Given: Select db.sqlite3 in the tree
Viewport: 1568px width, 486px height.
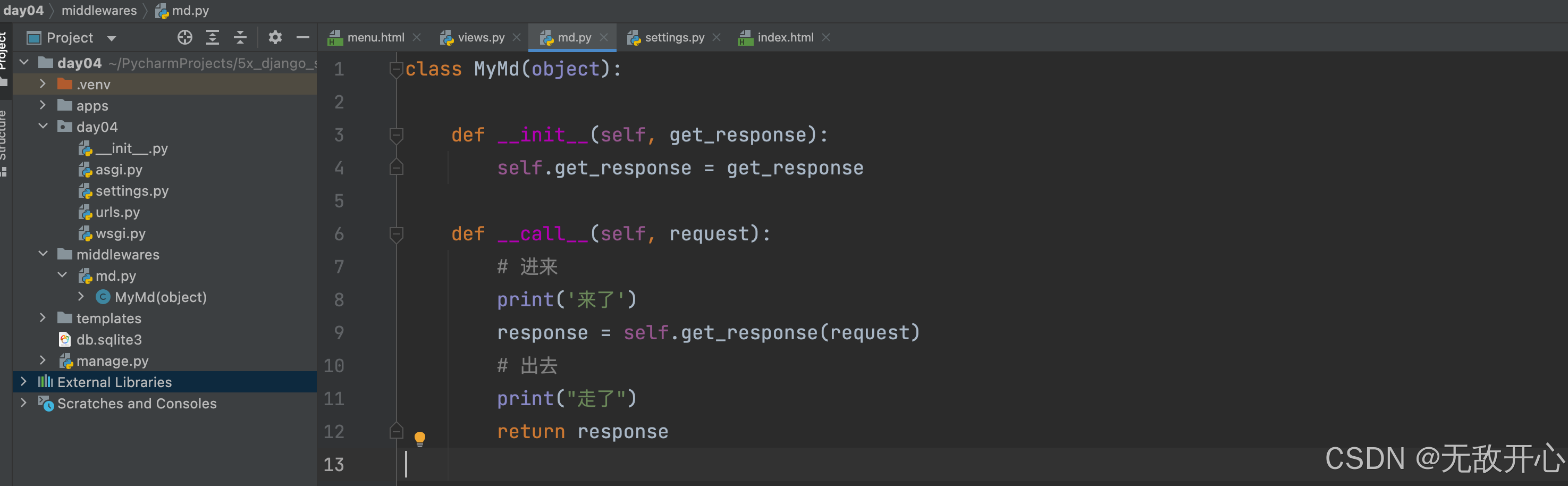Looking at the screenshot, I should [x=100, y=339].
